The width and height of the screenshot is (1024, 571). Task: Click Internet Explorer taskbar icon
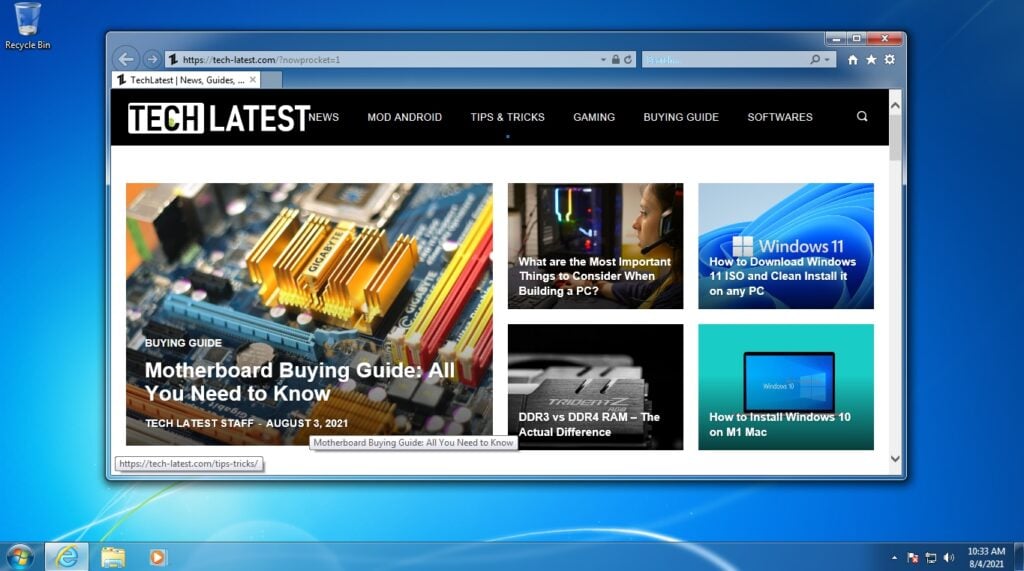[67, 557]
